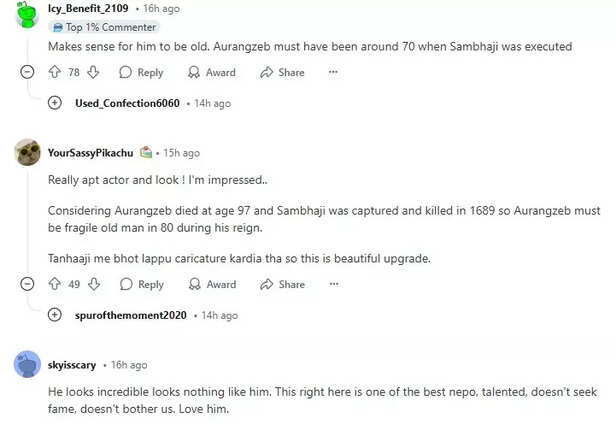The width and height of the screenshot is (616, 424).
Task: Expand spurofthemoment2020's collapsed reply
Action: click(x=55, y=315)
